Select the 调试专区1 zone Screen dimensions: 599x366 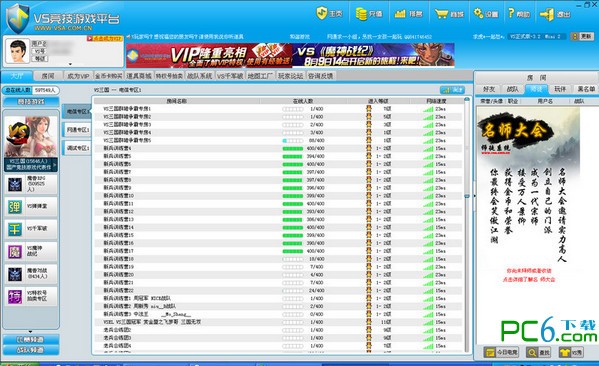tap(77, 148)
